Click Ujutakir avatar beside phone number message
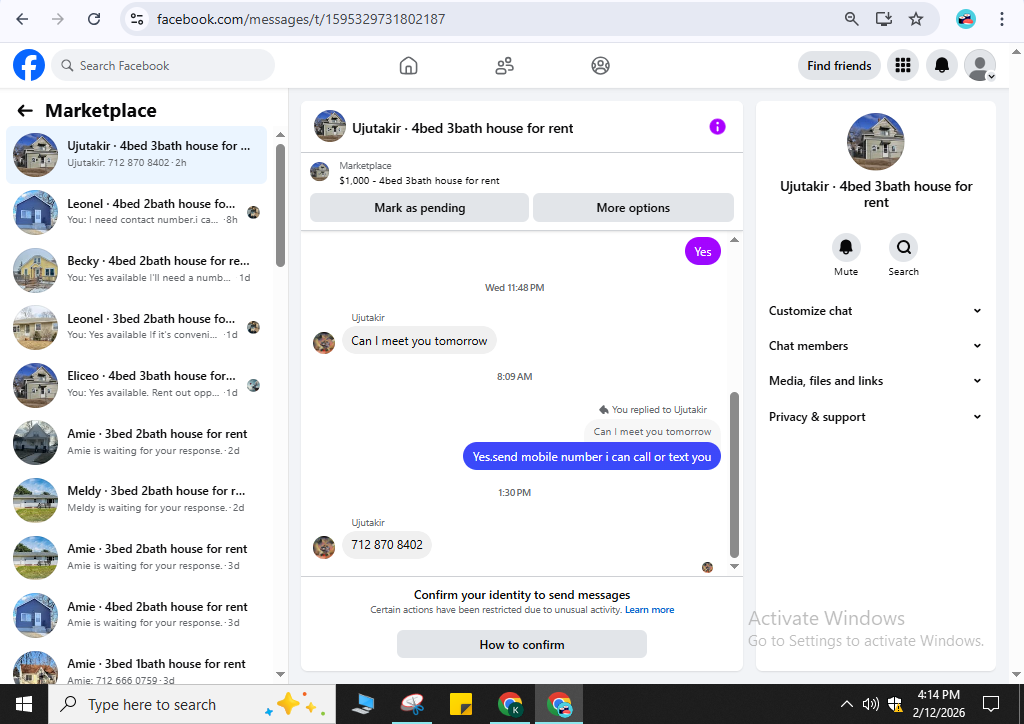 click(324, 547)
